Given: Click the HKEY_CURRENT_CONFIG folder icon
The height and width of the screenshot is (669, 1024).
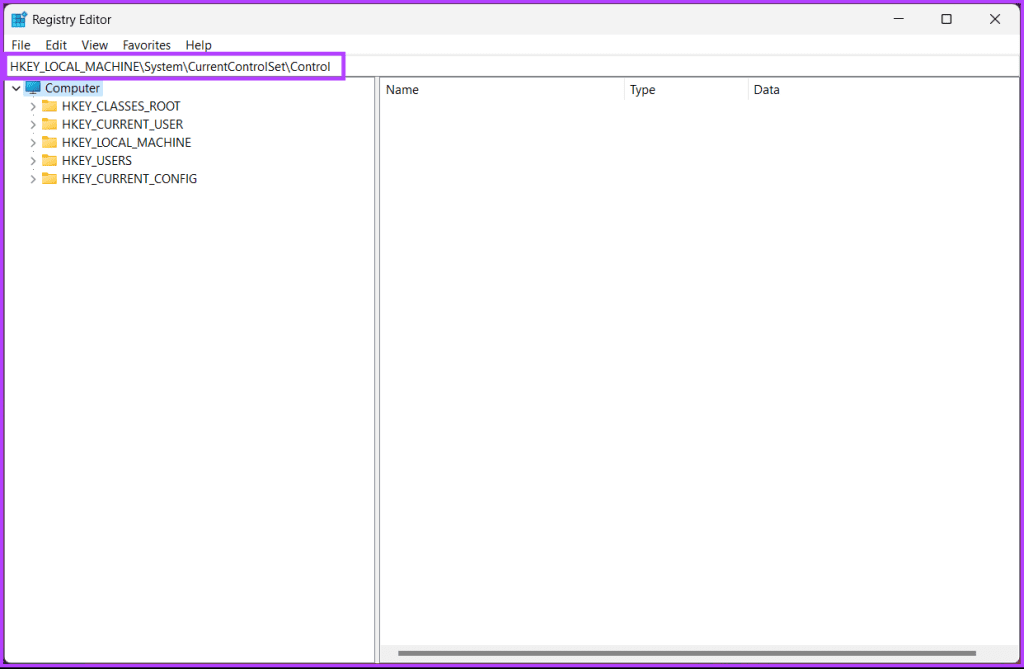Looking at the screenshot, I should click(x=52, y=178).
